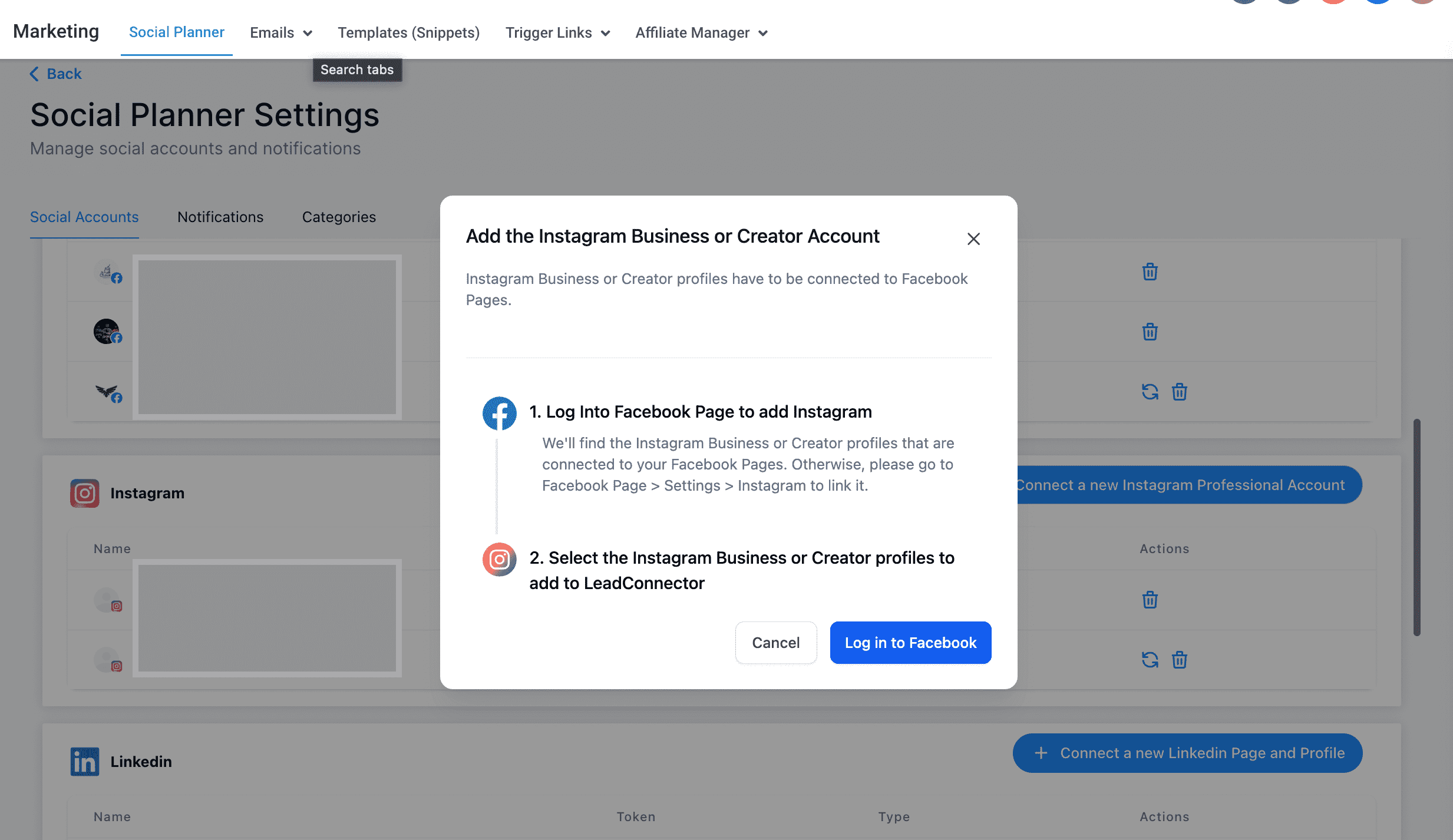The height and width of the screenshot is (840, 1453).
Task: Switch to the Social Accounts tab
Action: [x=84, y=217]
